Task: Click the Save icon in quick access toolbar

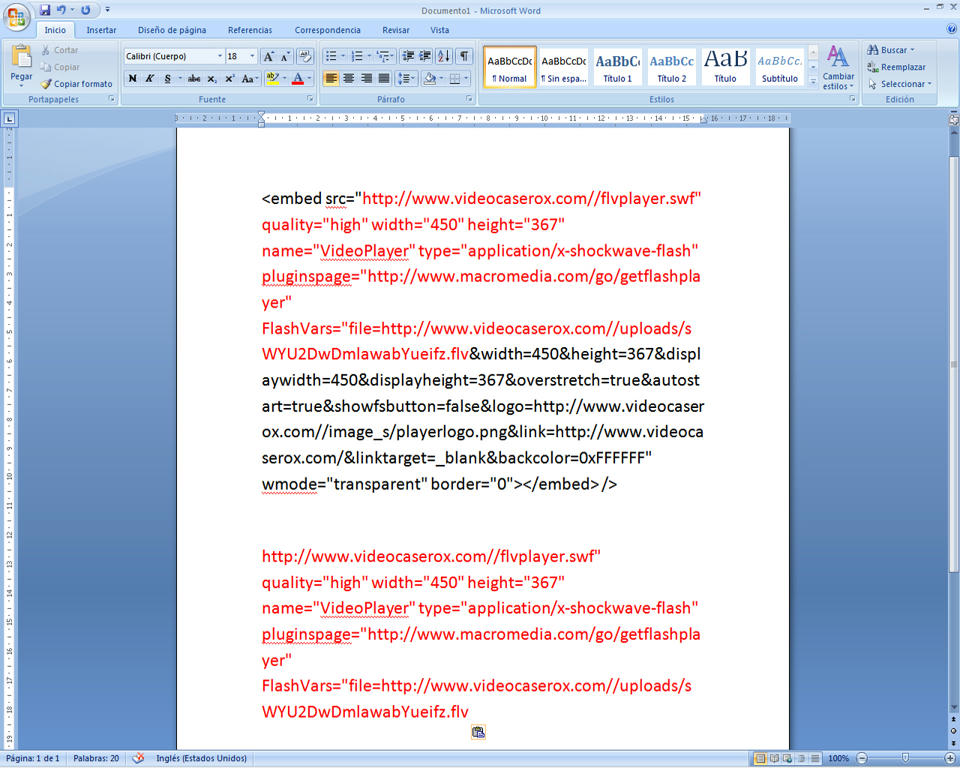Action: (45, 10)
